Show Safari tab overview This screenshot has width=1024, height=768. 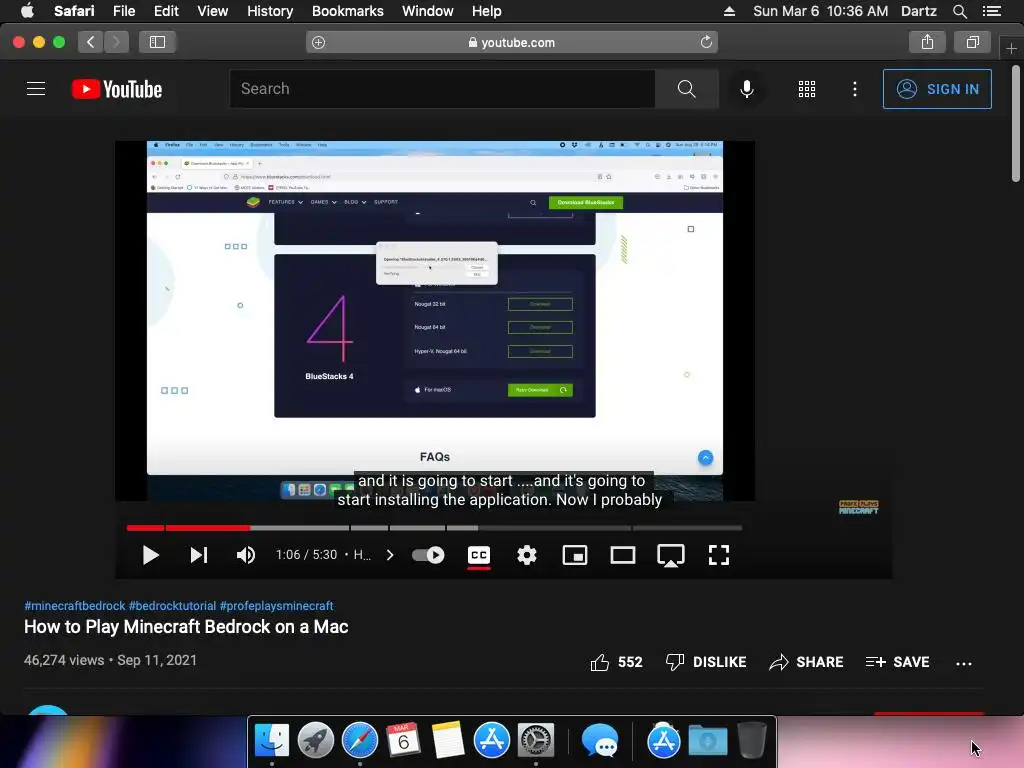pos(972,42)
